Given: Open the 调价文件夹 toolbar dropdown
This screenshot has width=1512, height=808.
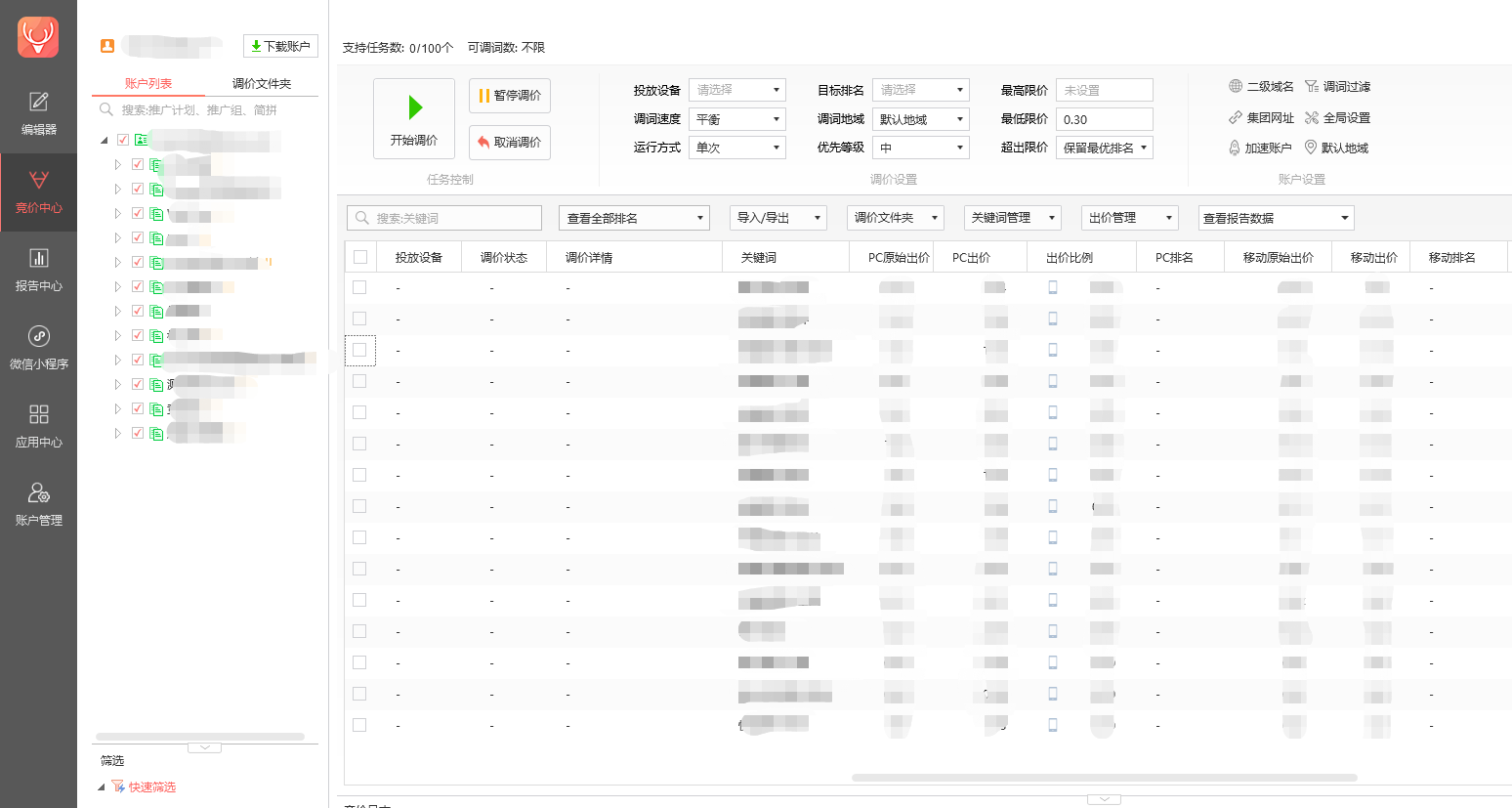Looking at the screenshot, I should (x=896, y=218).
